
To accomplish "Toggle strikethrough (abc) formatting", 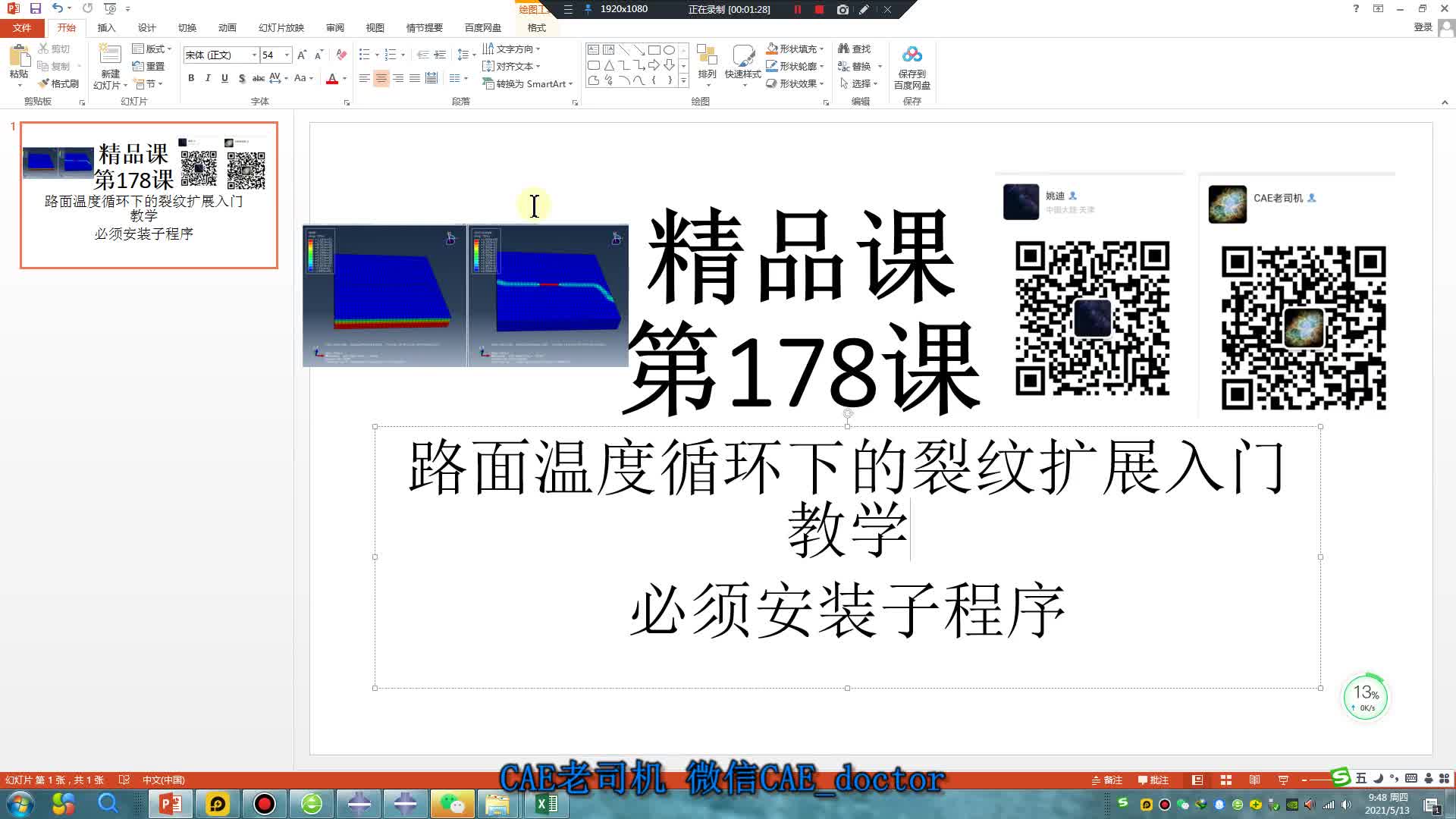I will [259, 78].
